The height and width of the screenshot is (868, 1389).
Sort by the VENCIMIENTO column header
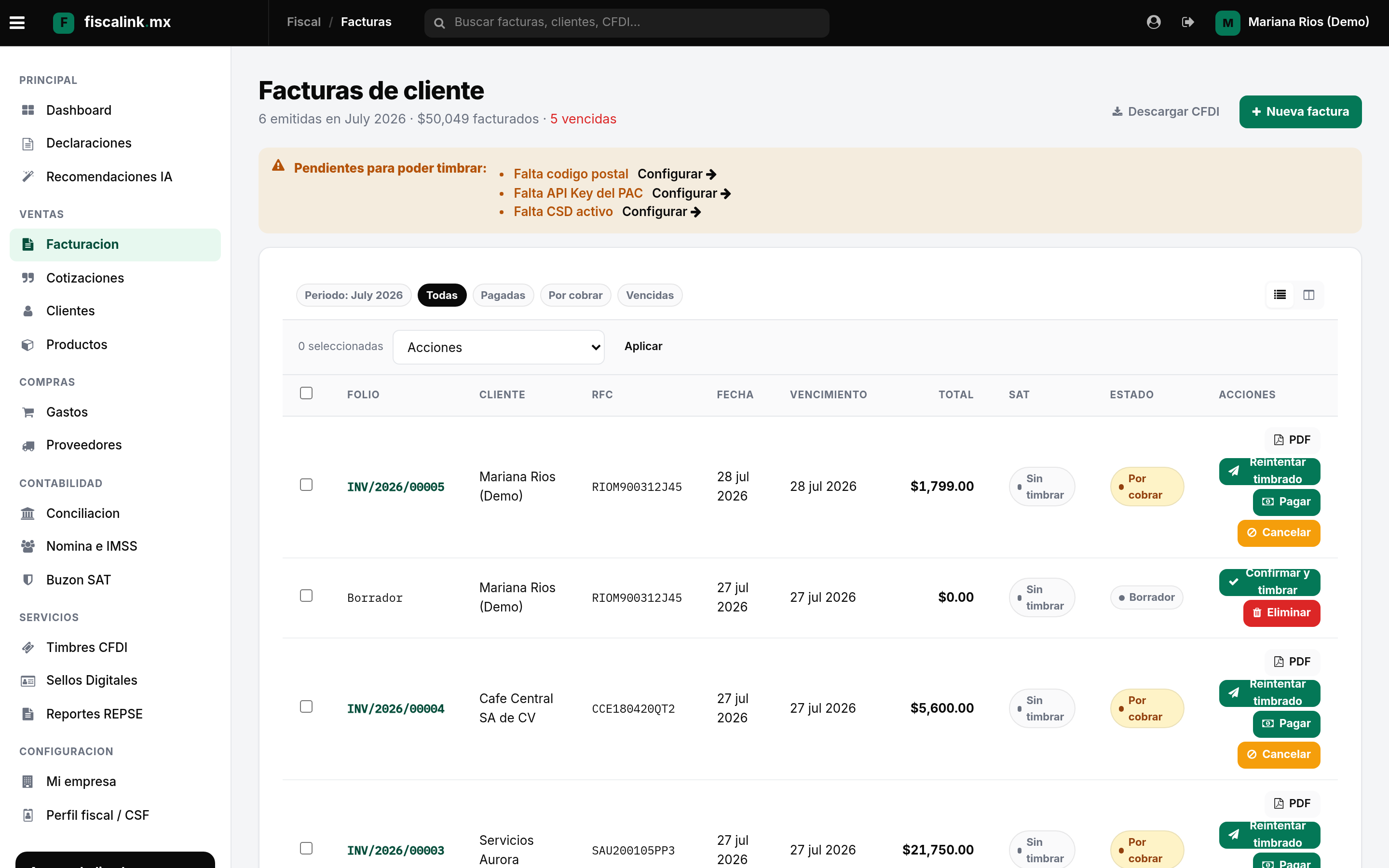click(x=828, y=394)
